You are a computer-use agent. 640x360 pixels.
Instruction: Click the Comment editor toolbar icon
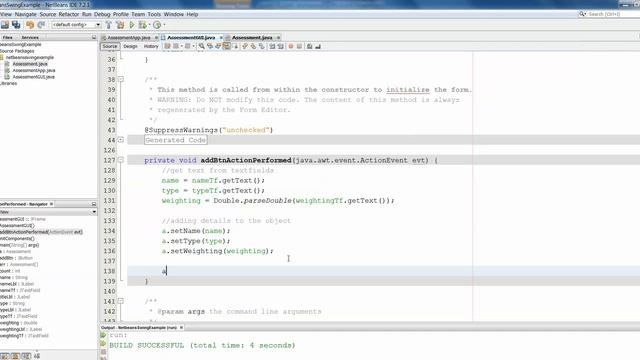point(309,46)
